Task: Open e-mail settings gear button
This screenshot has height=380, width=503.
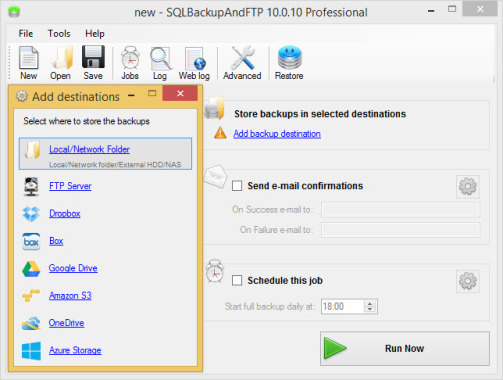Action: click(468, 187)
